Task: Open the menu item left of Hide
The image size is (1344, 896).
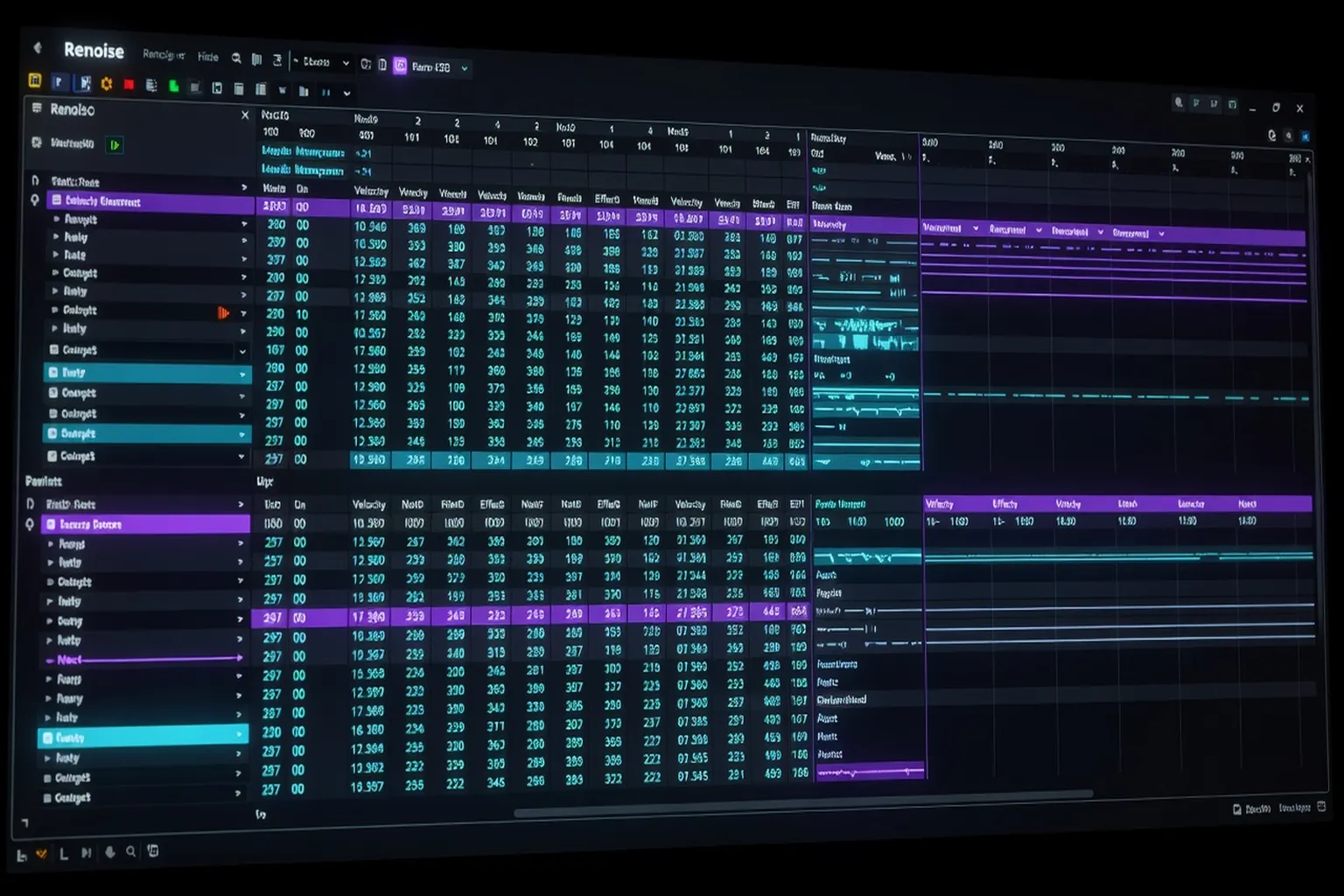Action: (164, 55)
